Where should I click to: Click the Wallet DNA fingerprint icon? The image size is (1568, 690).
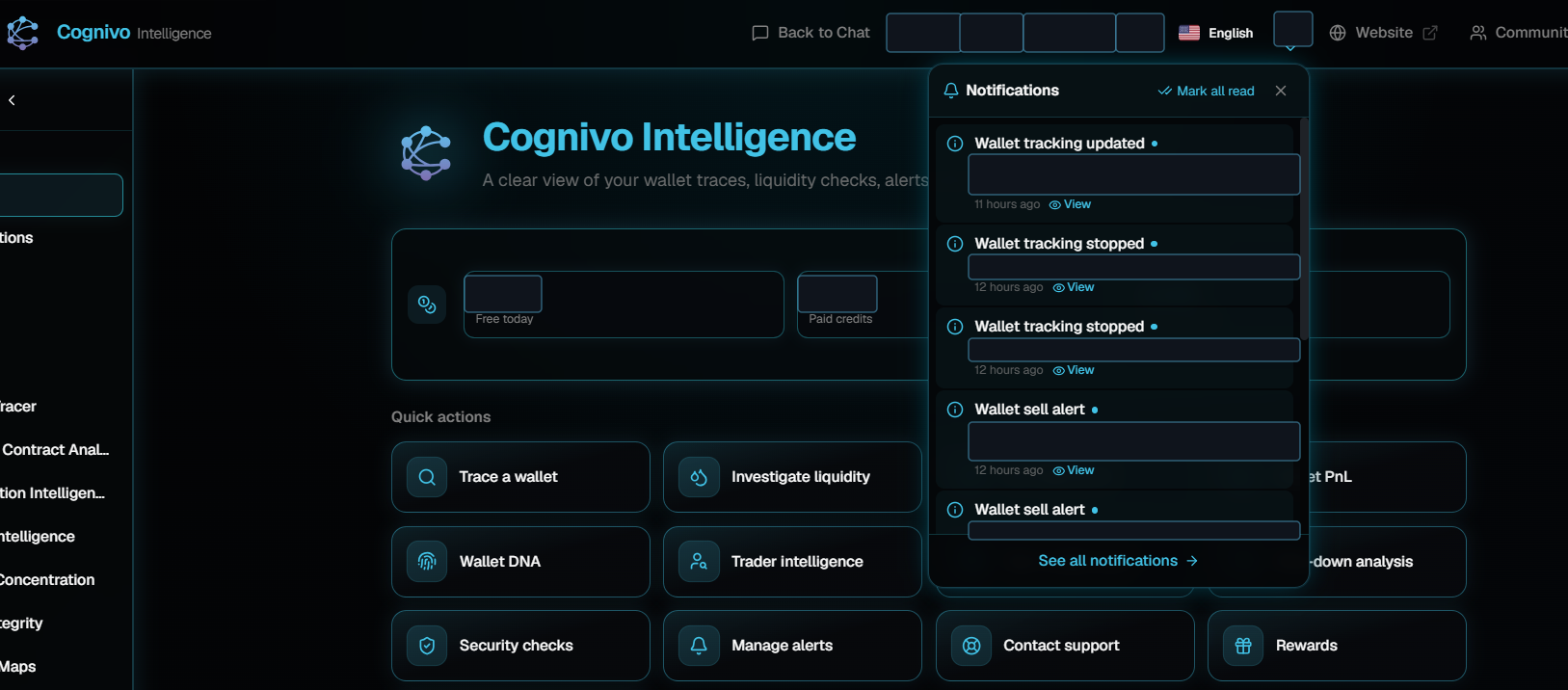pos(427,562)
